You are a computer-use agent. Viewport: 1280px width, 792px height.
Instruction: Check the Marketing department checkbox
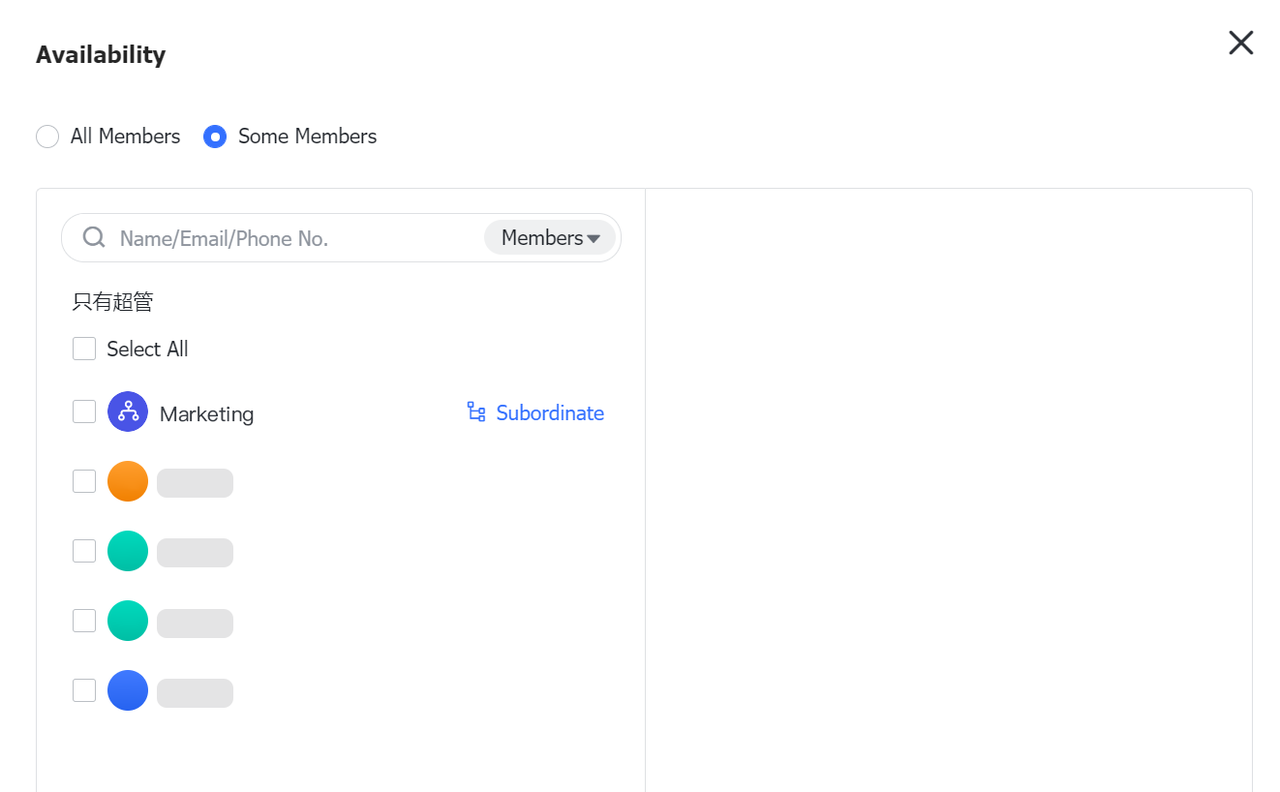84,412
